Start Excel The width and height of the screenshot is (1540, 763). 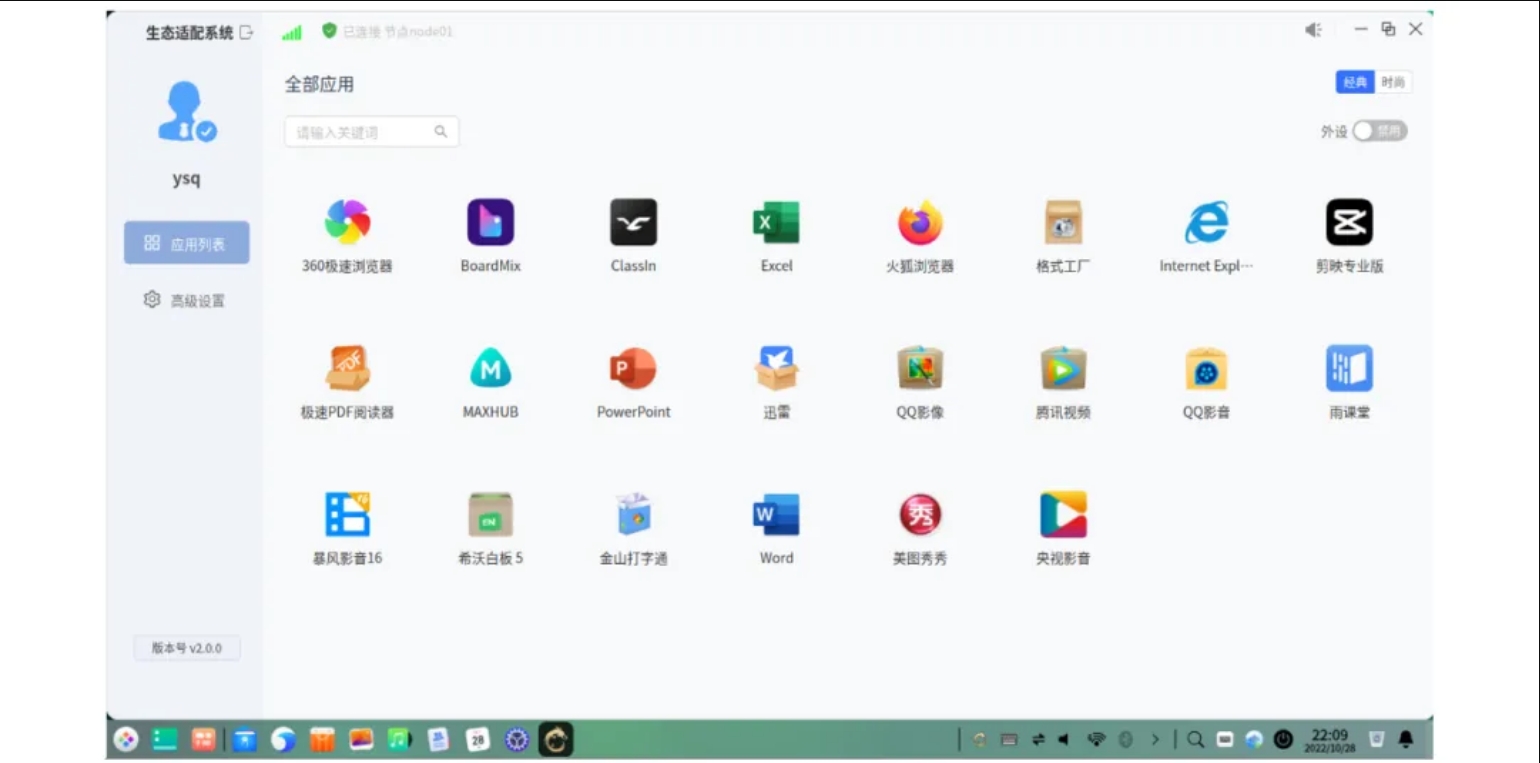776,222
